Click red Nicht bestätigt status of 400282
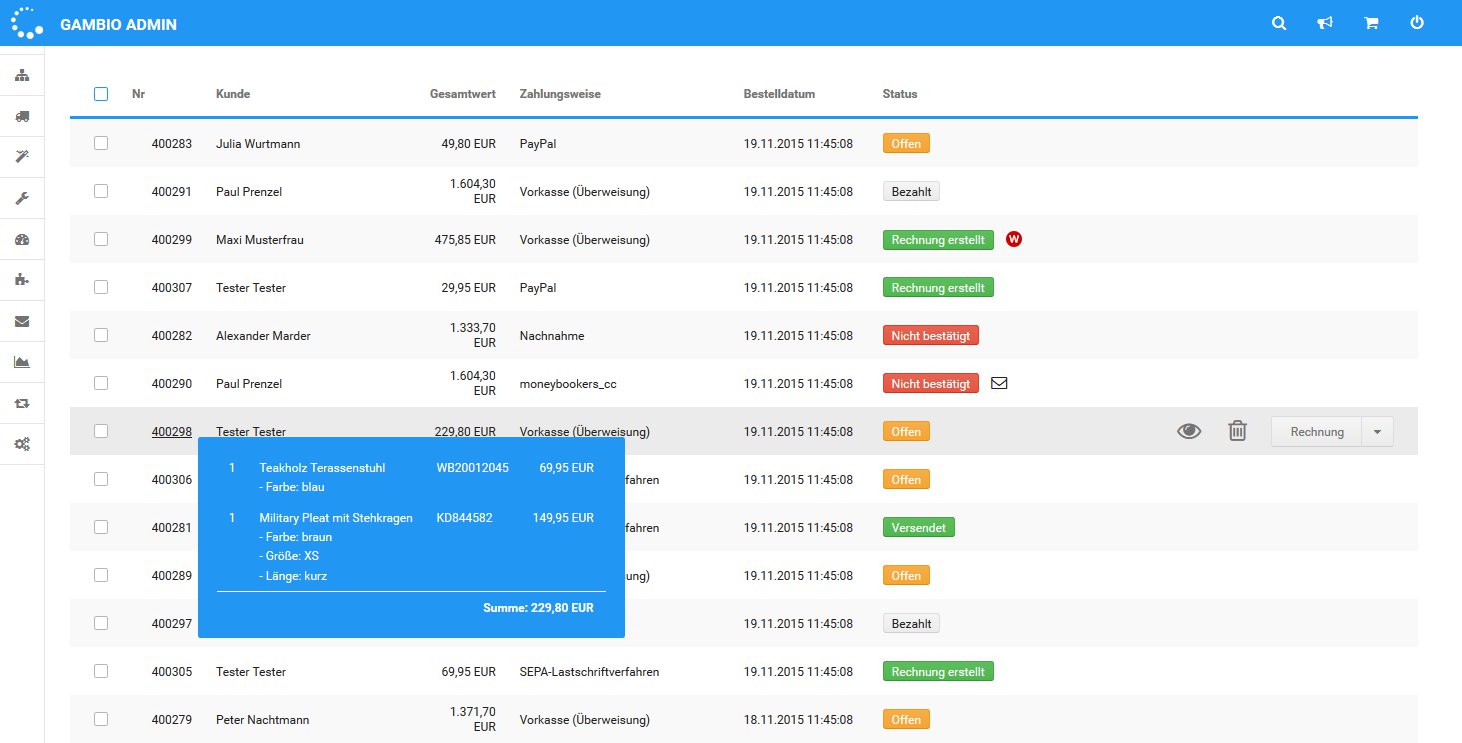 930,336
